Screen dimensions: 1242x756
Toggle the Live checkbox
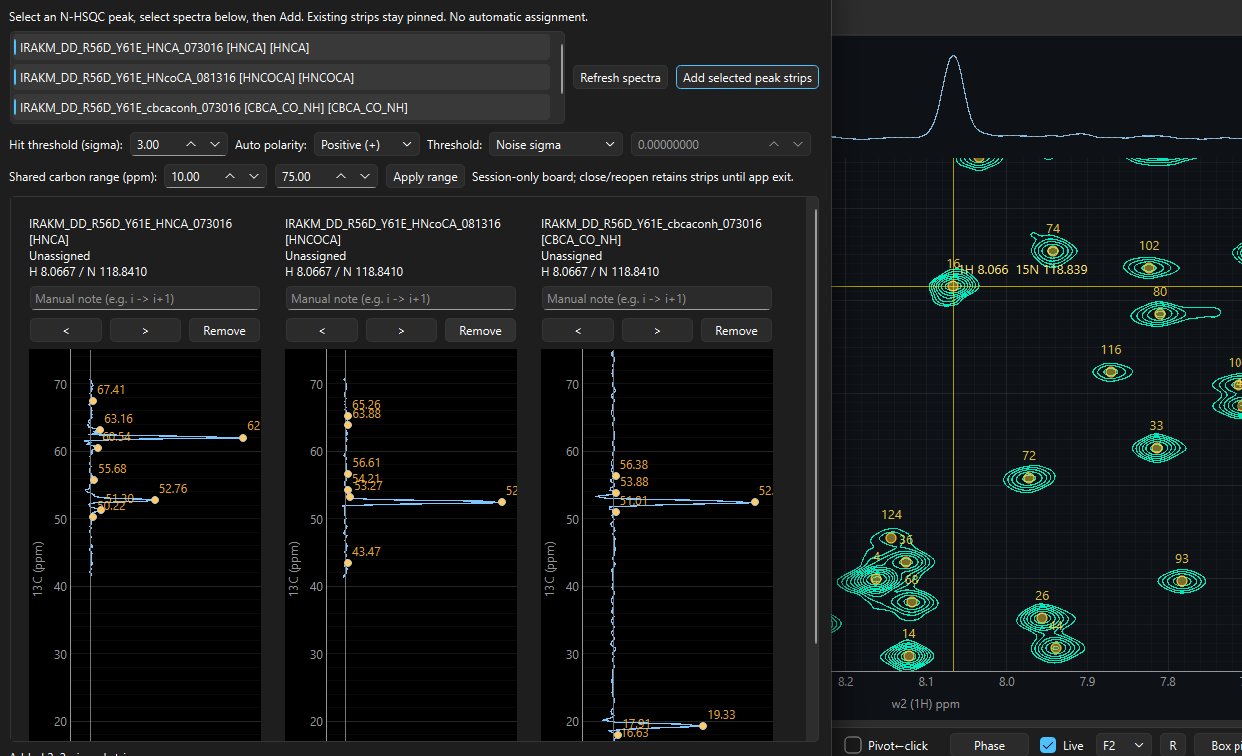tap(1048, 745)
